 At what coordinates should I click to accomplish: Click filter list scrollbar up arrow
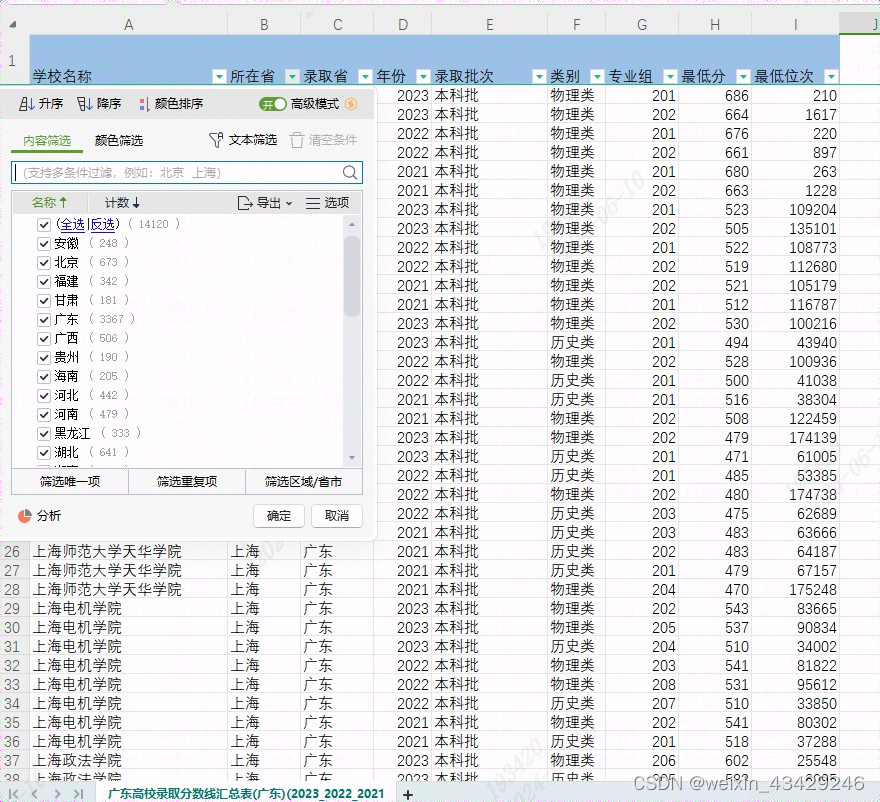[352, 224]
